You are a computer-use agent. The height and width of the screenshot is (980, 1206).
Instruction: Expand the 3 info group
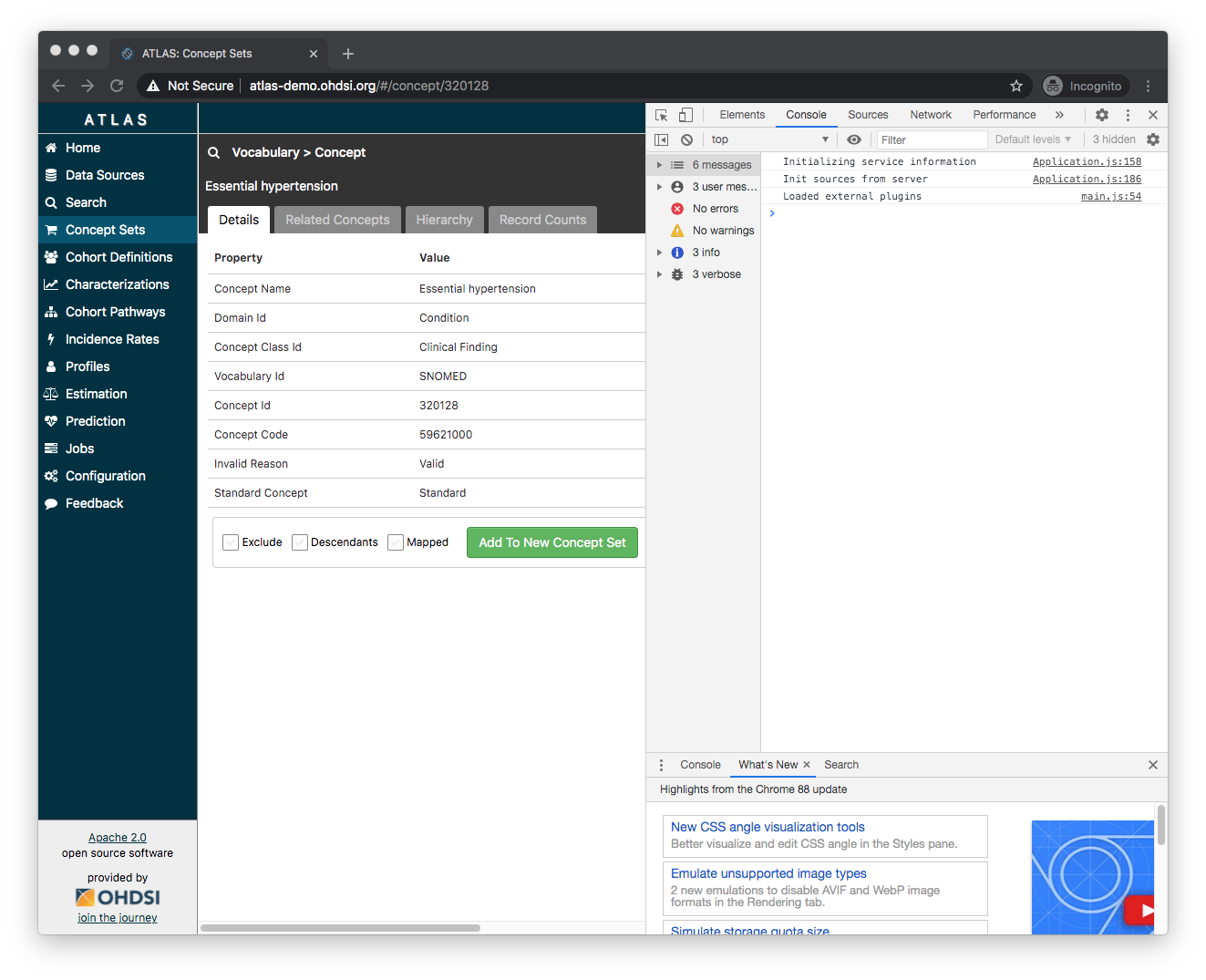click(x=659, y=253)
